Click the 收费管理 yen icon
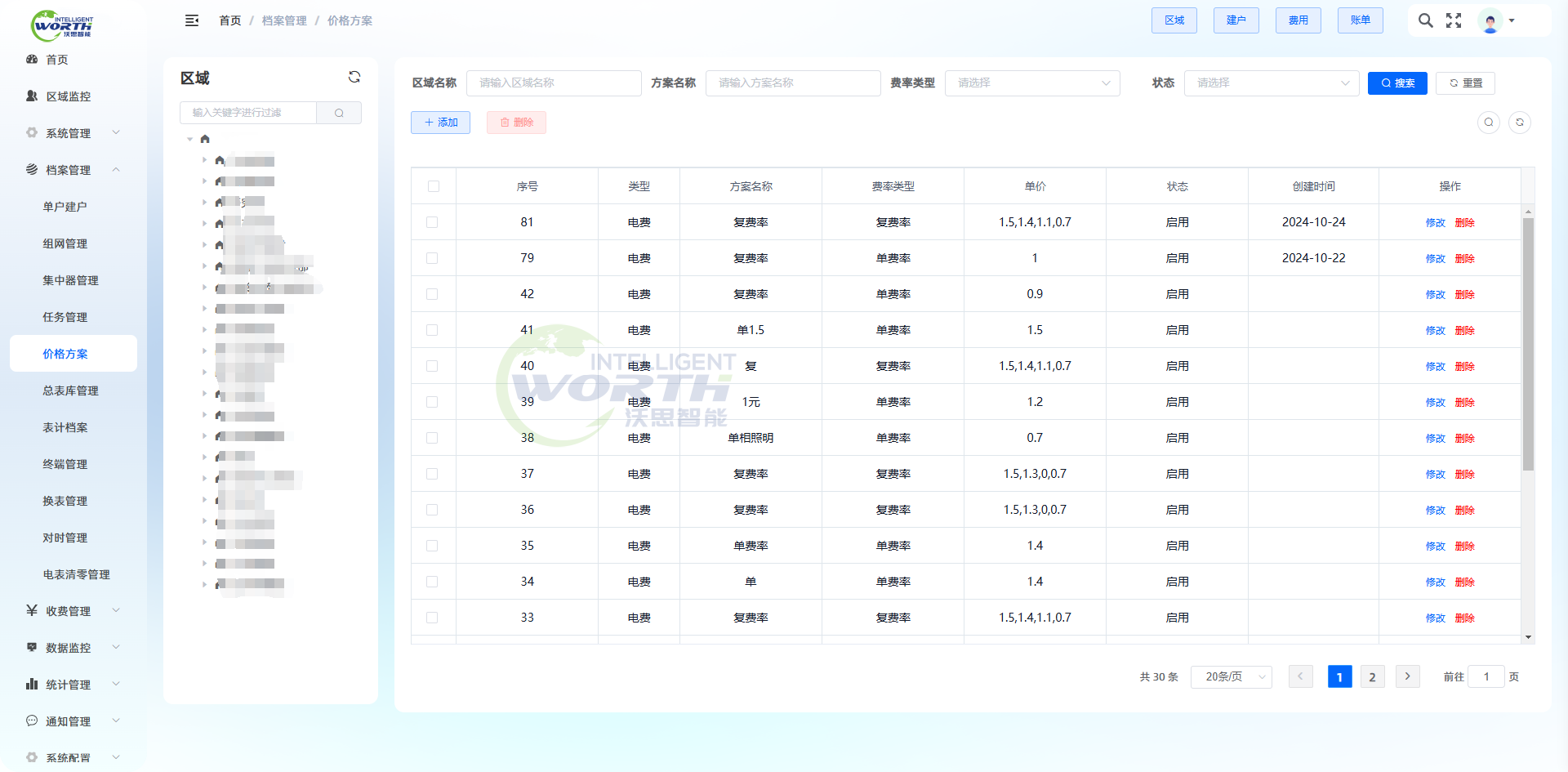Image resolution: width=1568 pixels, height=772 pixels. point(32,611)
